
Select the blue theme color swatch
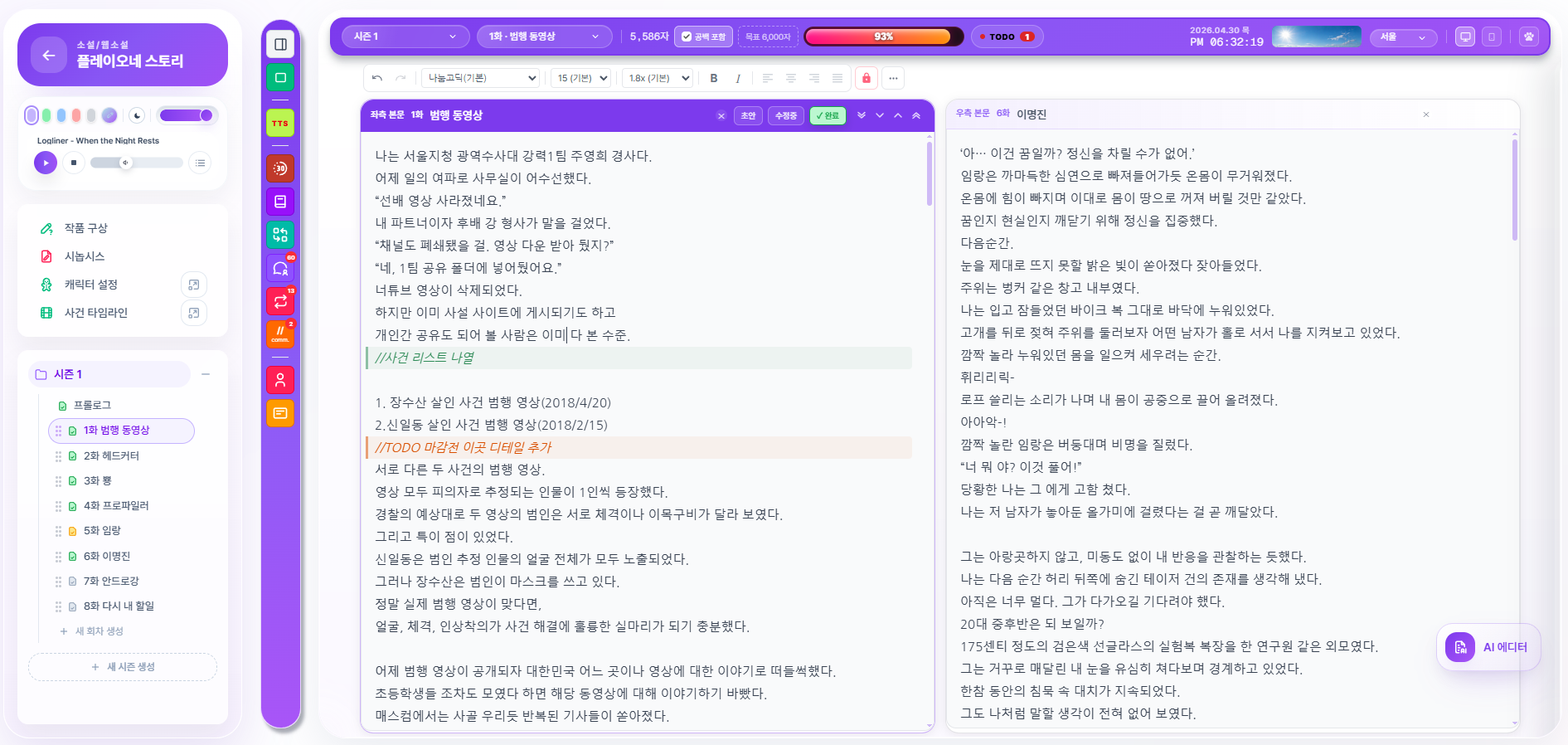(61, 115)
